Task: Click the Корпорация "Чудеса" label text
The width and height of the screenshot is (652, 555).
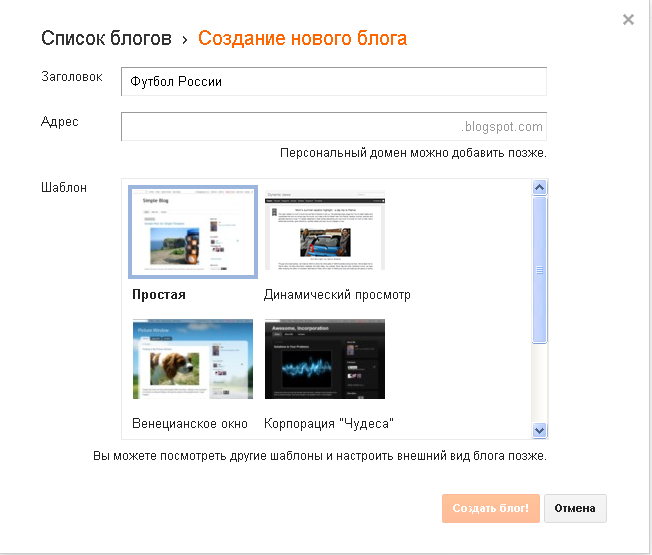Action: (328, 423)
